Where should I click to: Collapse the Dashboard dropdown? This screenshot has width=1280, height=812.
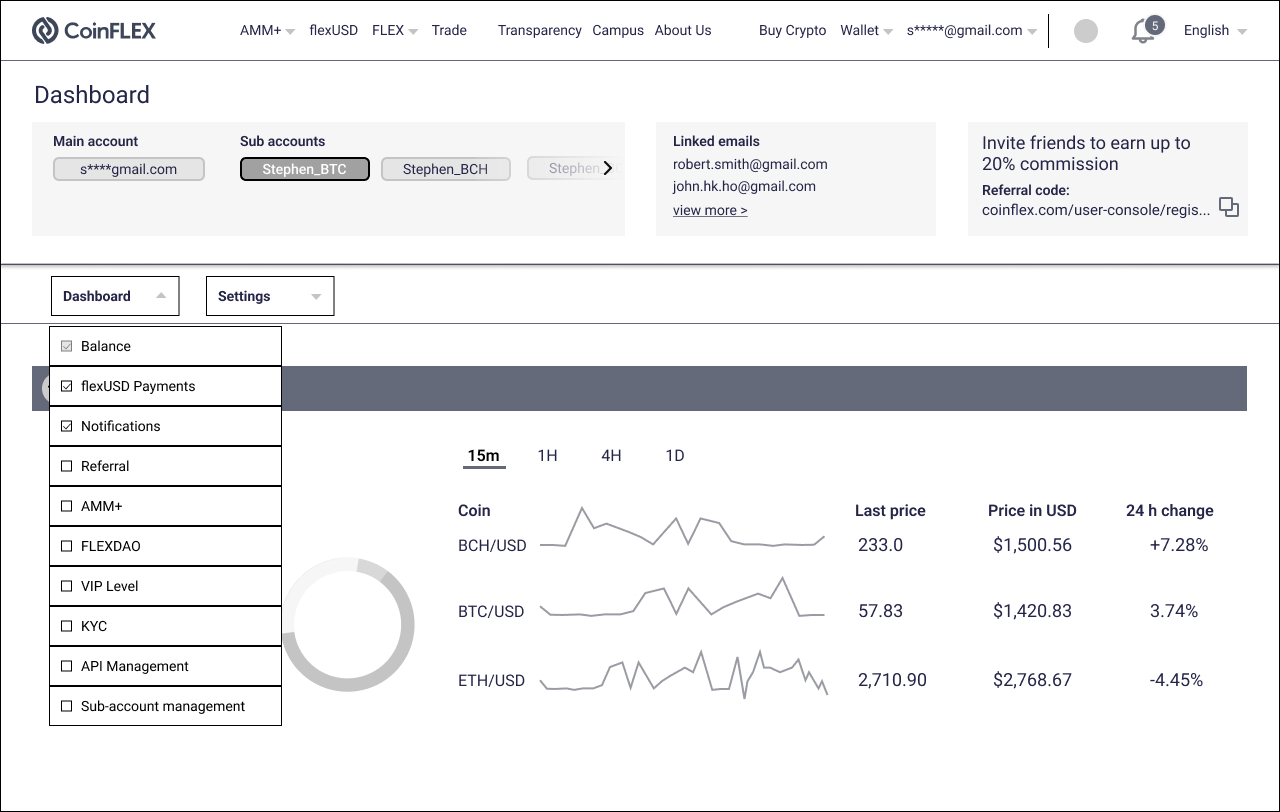(115, 296)
